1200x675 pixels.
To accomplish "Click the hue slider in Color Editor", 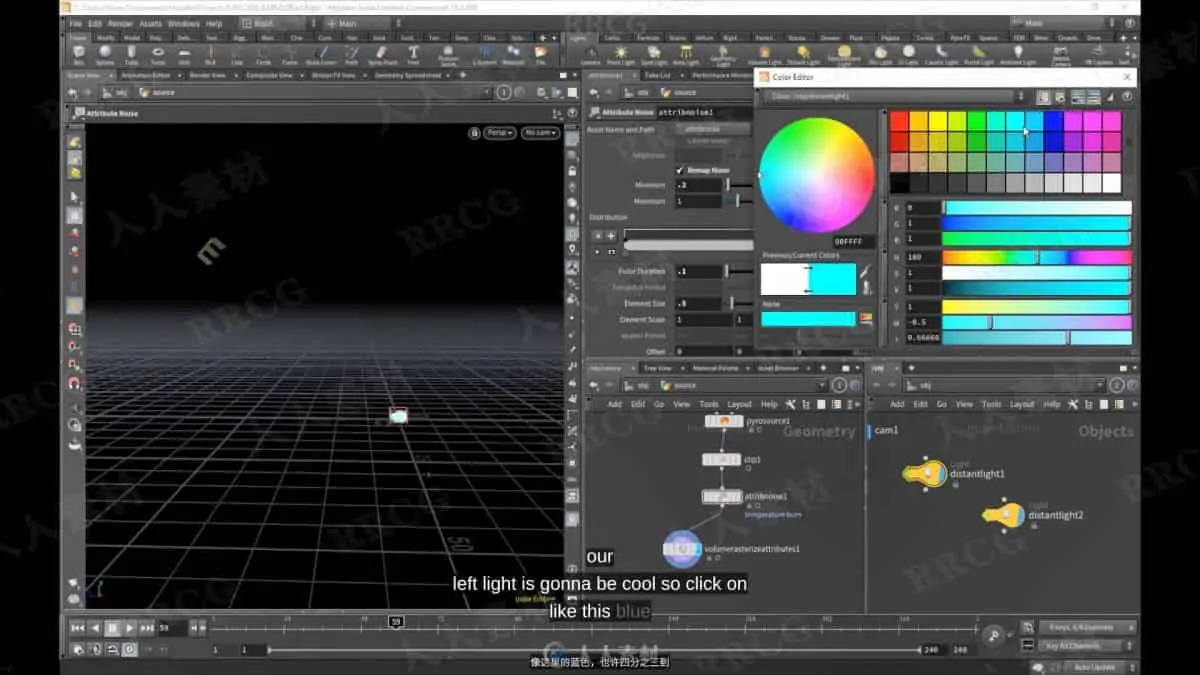I will pos(1037,257).
